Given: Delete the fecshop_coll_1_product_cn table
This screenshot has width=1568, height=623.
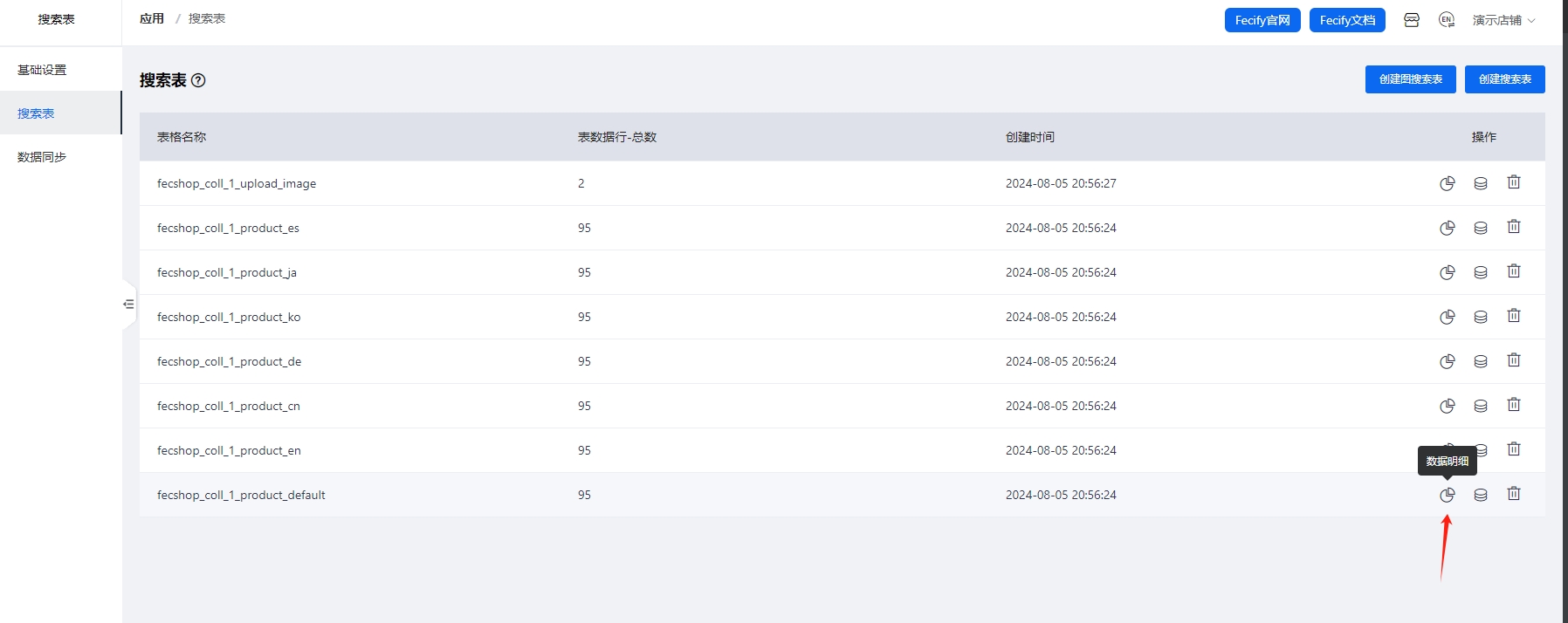Looking at the screenshot, I should 1514,405.
